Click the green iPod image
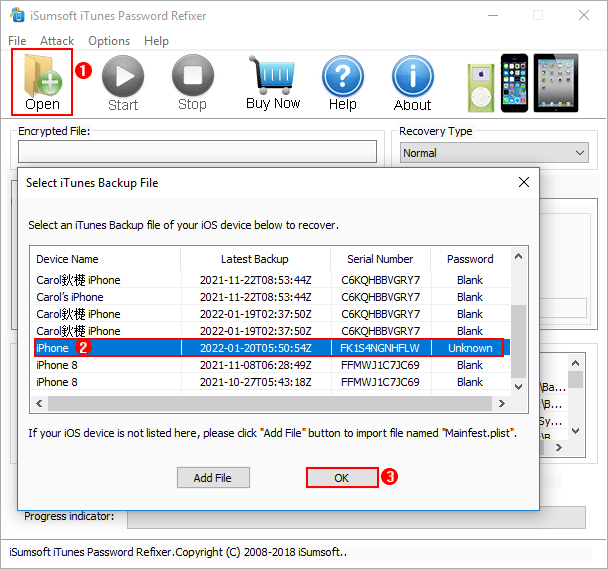The height and width of the screenshot is (569, 608). tap(481, 88)
